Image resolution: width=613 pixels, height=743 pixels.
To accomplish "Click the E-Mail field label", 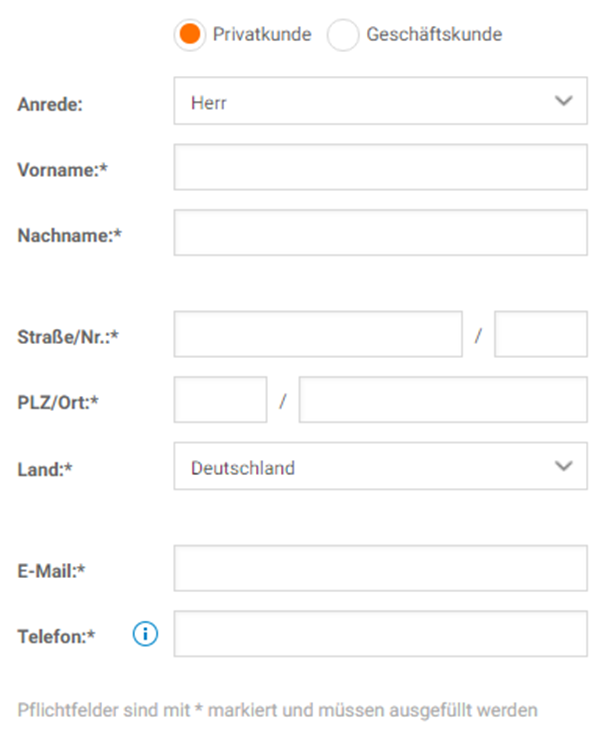I will point(51,571).
